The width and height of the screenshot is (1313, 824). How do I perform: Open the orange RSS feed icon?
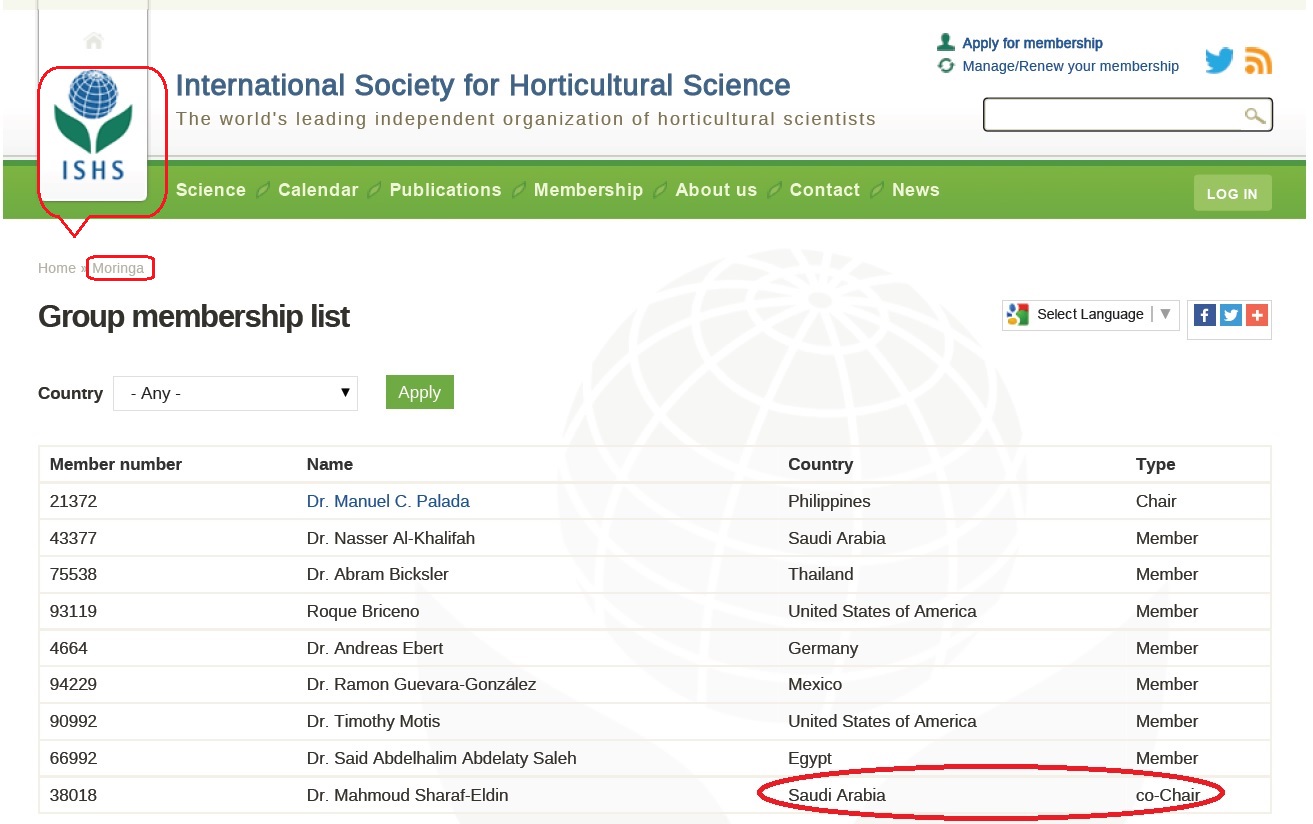1258,61
